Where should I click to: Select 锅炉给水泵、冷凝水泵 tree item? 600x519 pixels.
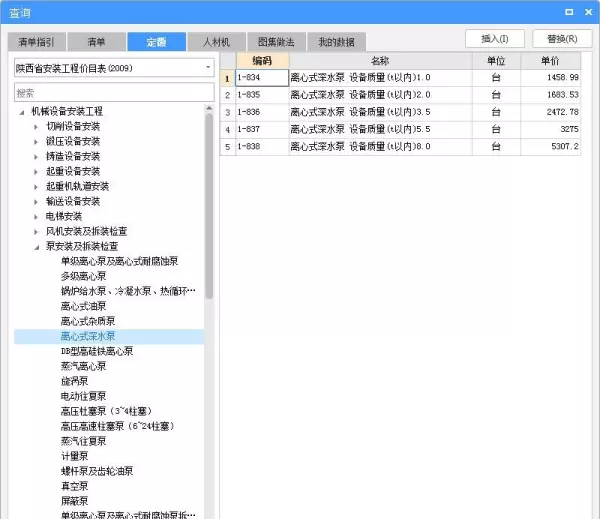click(x=128, y=291)
